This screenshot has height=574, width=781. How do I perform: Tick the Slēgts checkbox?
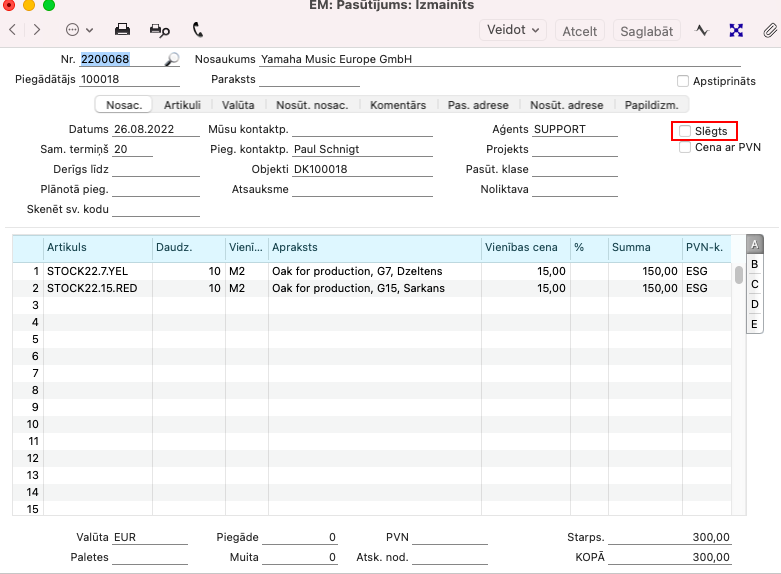click(685, 131)
